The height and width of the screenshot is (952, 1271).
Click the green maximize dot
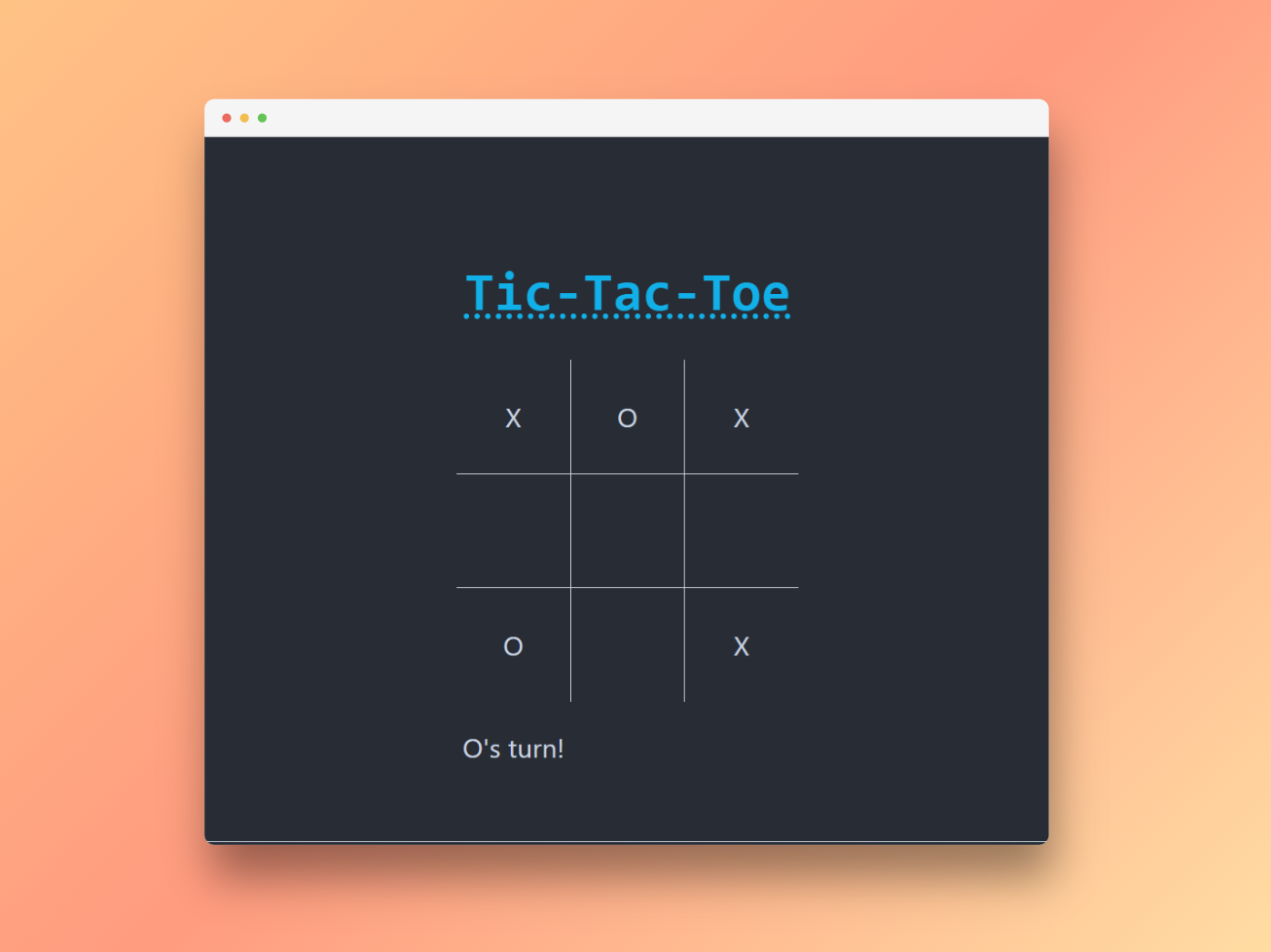(262, 118)
